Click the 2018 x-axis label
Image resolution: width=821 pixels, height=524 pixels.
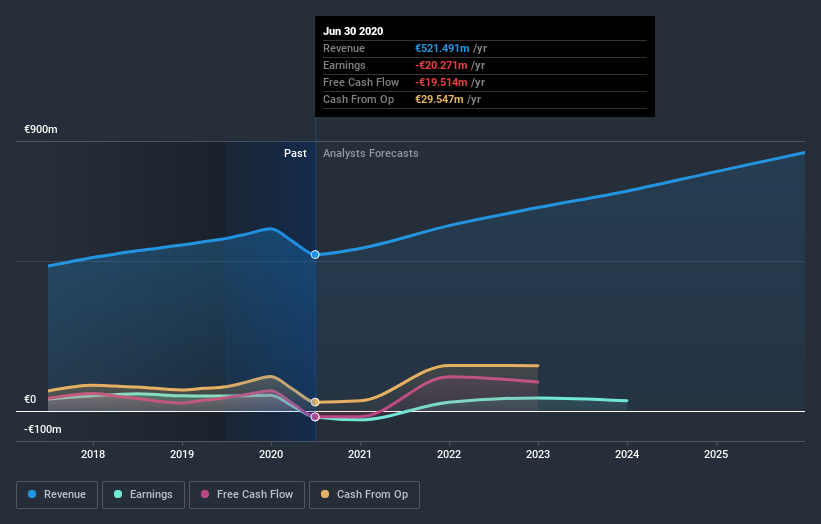tap(93, 454)
